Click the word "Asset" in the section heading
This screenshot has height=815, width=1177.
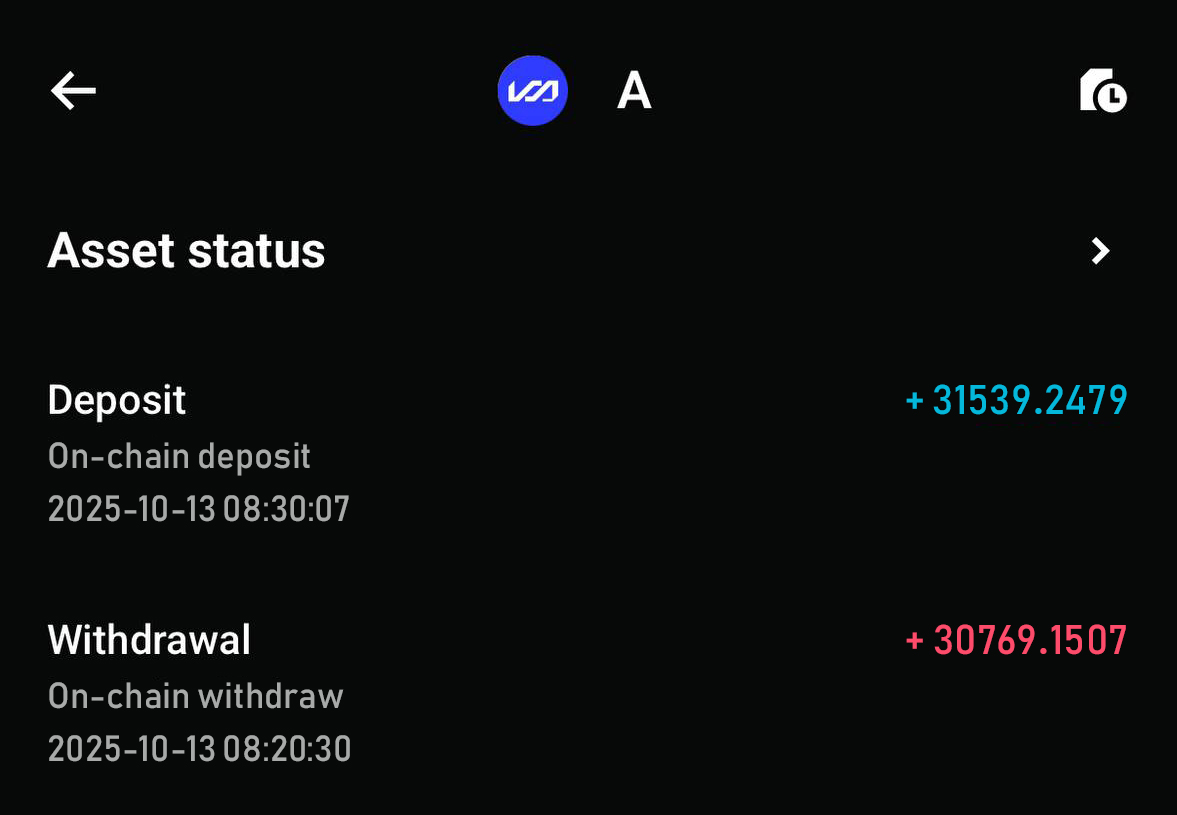111,250
